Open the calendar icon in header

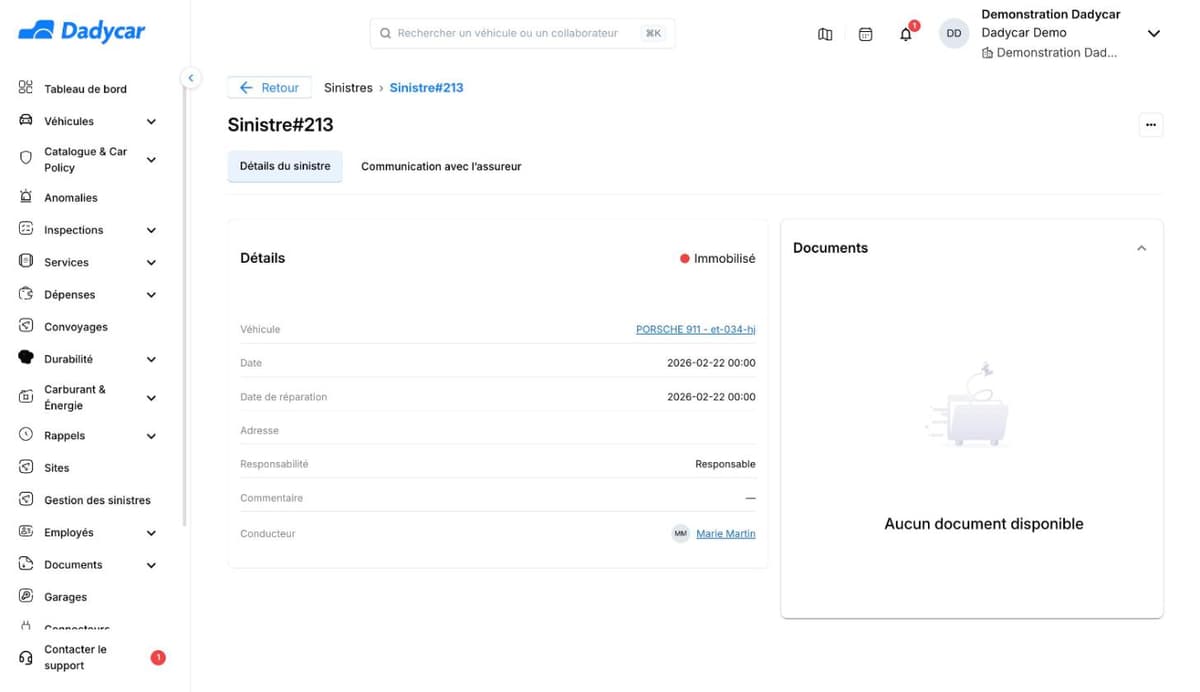coord(865,34)
